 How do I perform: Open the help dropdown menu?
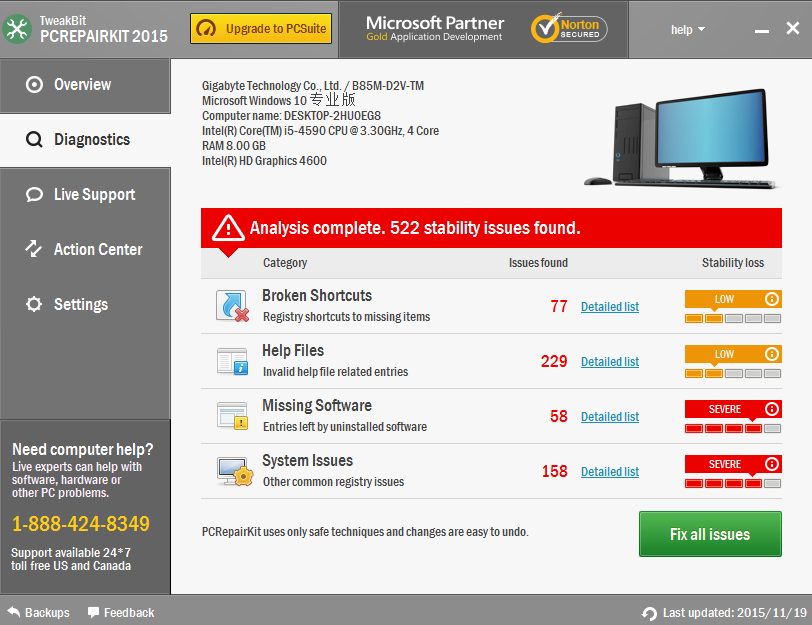(688, 30)
